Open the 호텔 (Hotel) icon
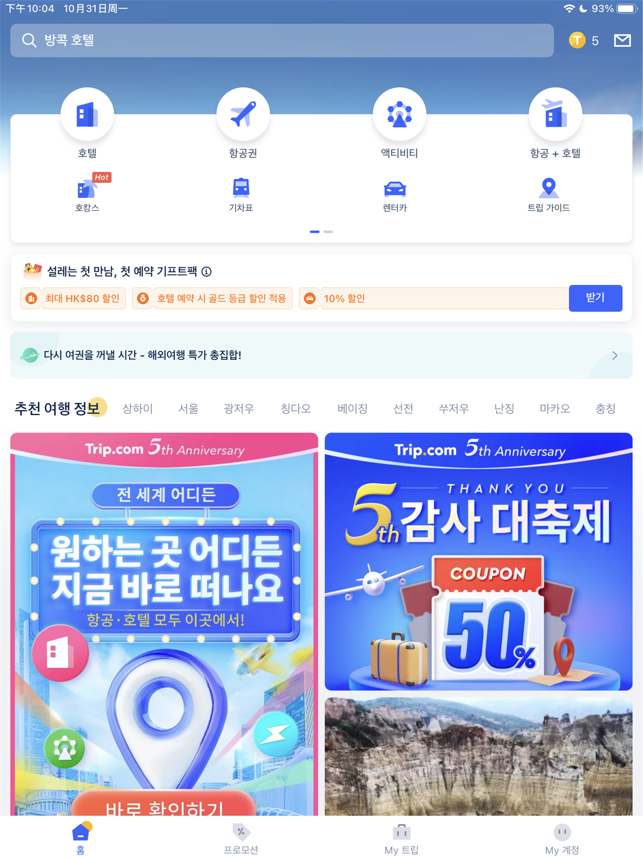The width and height of the screenshot is (643, 858). point(87,114)
